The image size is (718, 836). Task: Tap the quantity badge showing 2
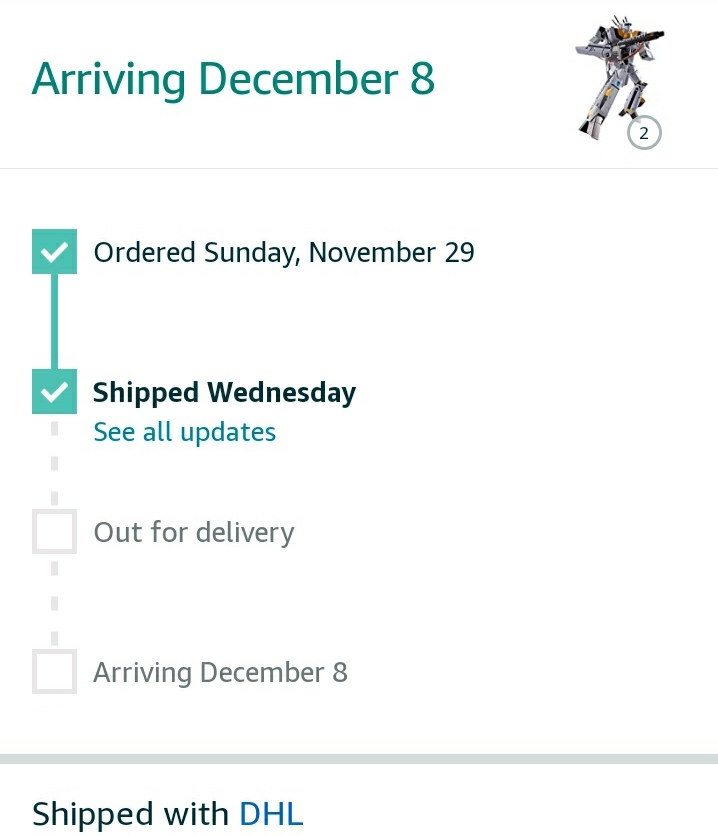pyautogui.click(x=644, y=133)
